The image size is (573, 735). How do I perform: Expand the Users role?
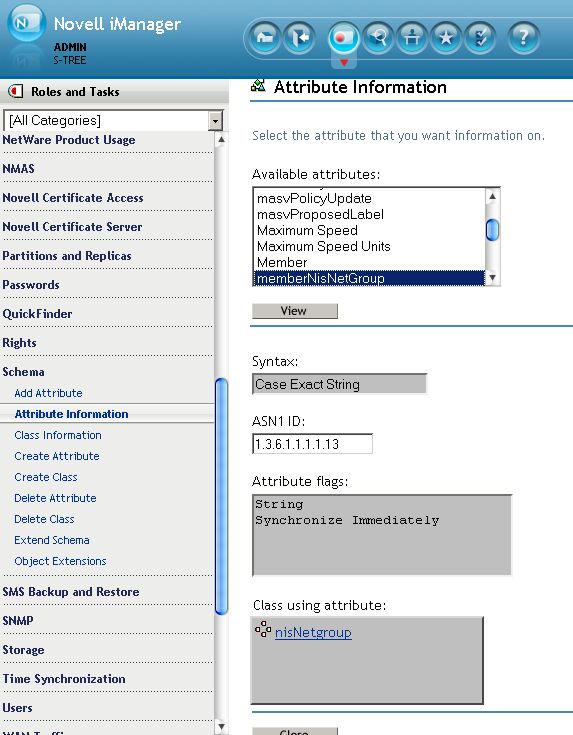pyautogui.click(x=17, y=708)
